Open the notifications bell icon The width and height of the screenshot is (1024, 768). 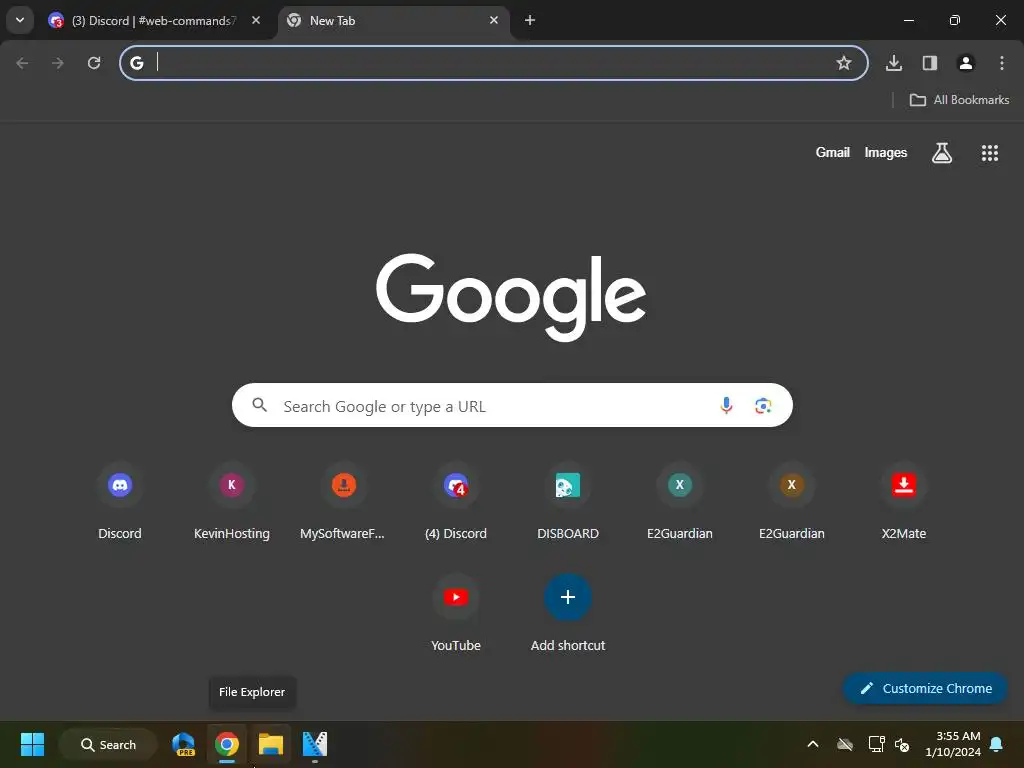[997, 744]
